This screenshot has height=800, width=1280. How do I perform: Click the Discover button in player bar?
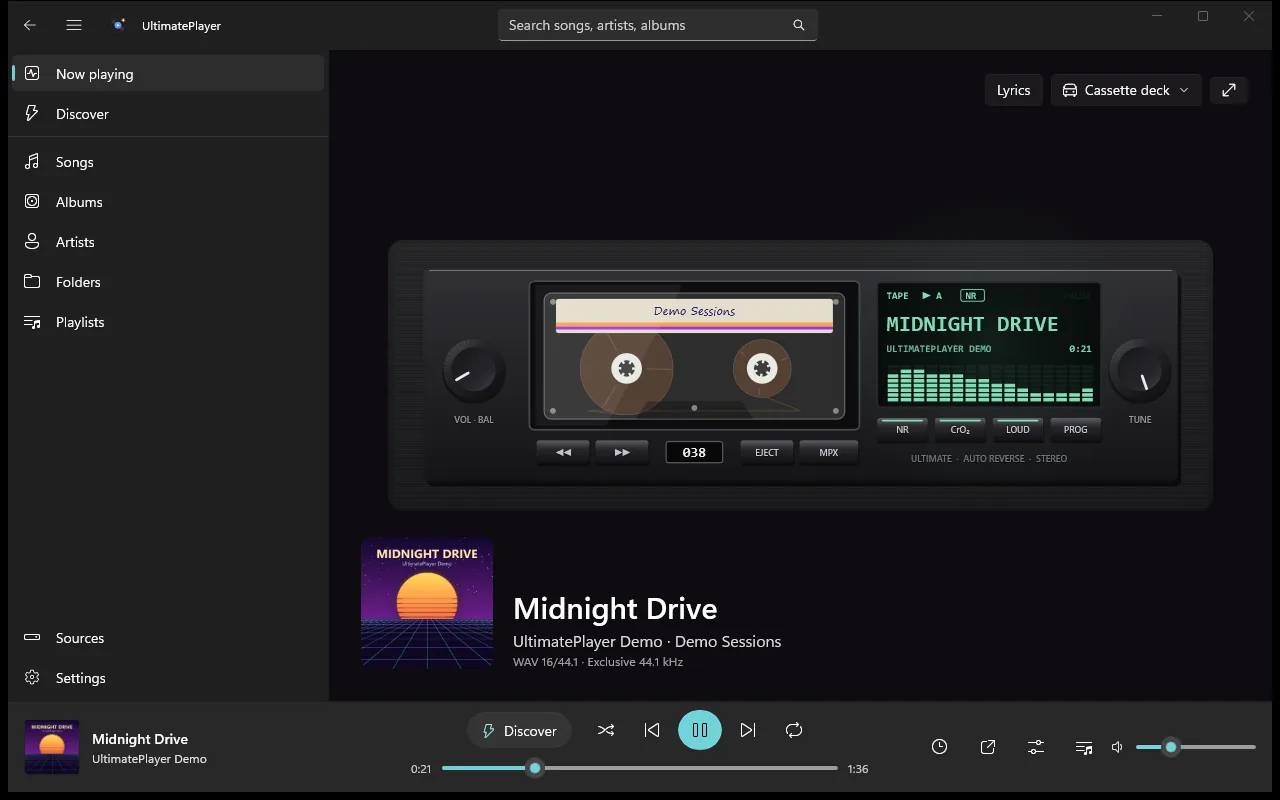tap(519, 731)
